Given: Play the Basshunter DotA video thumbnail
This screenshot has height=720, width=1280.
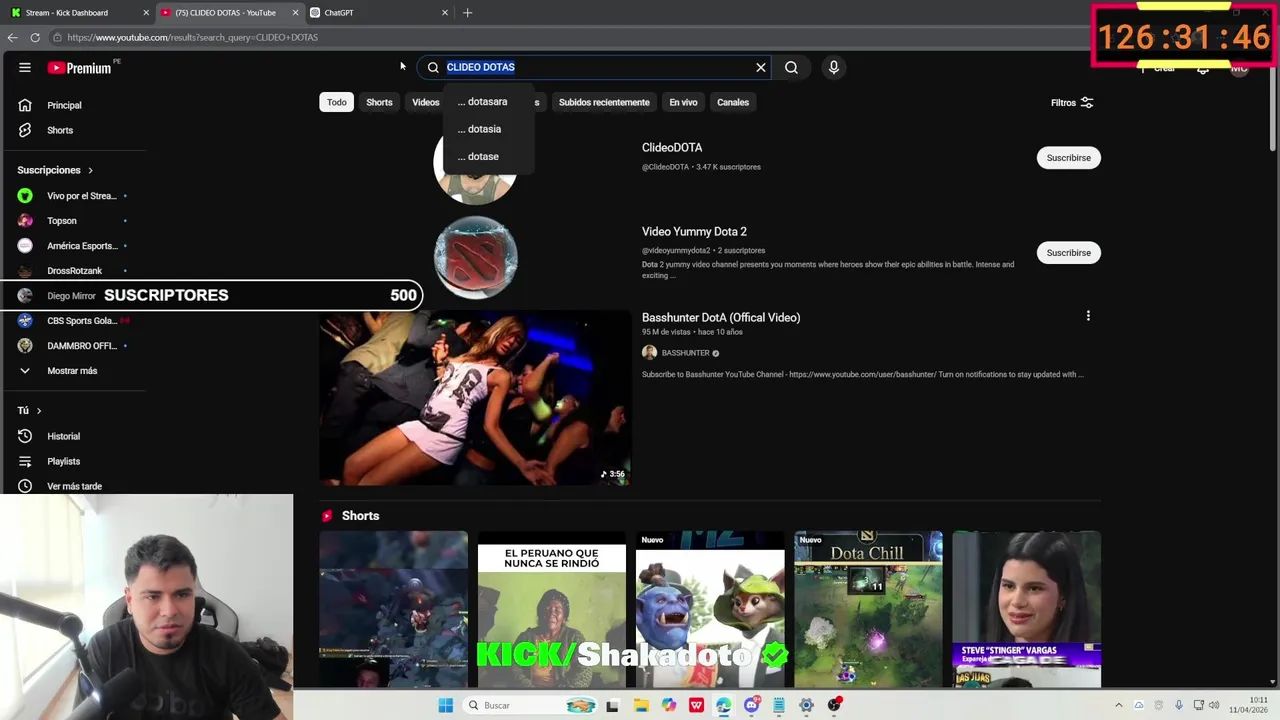Looking at the screenshot, I should click(475, 398).
